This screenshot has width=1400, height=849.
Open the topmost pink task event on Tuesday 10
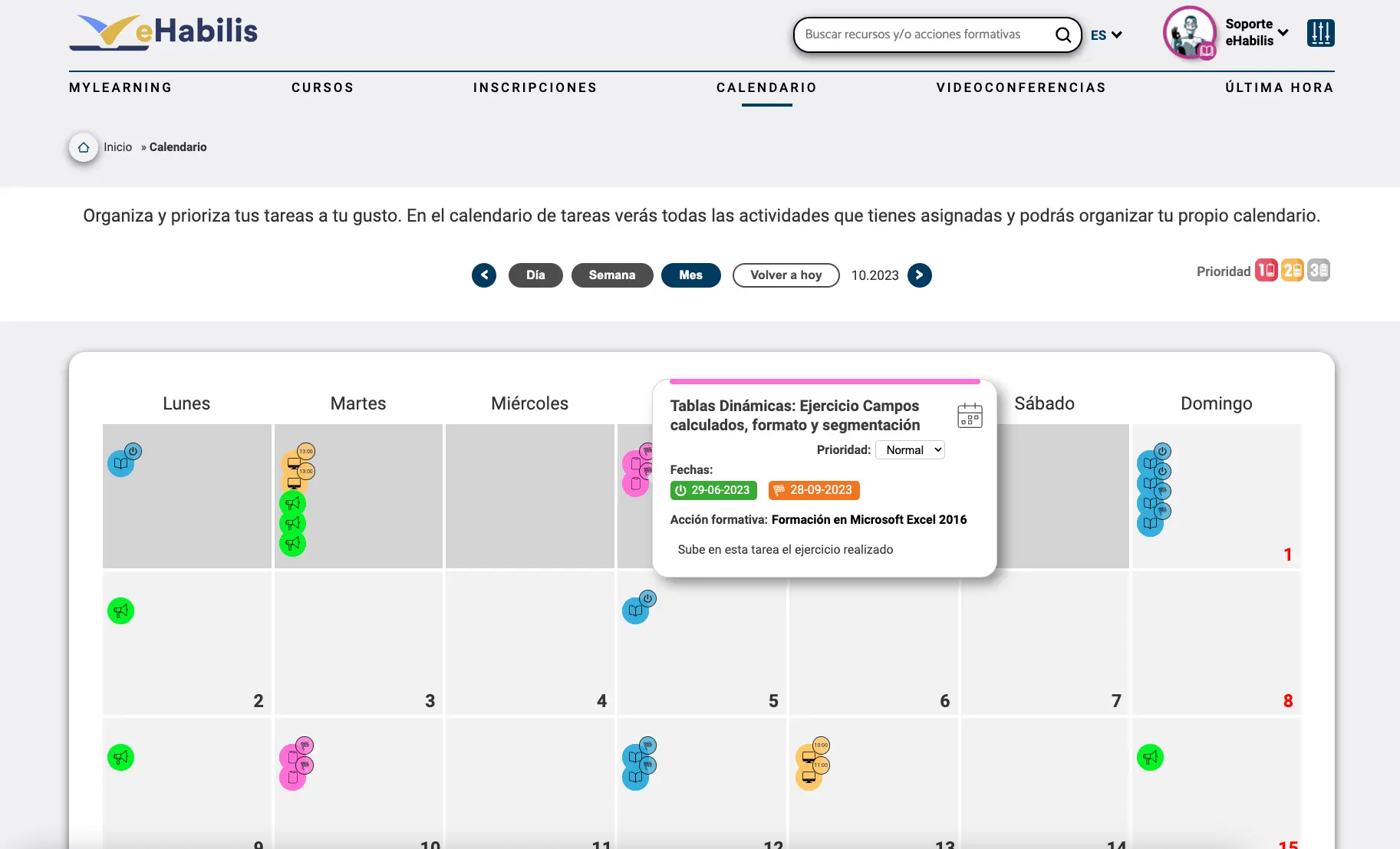tap(292, 757)
